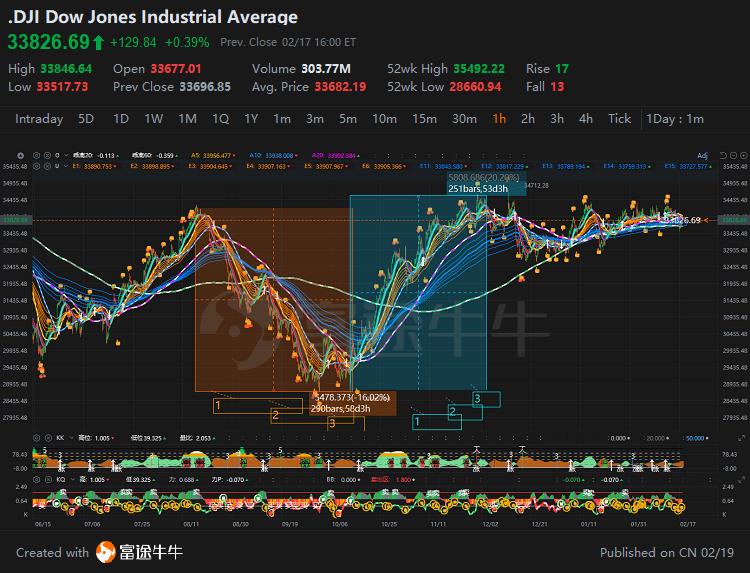Open settings gear for the KQ indicator

click(36, 479)
